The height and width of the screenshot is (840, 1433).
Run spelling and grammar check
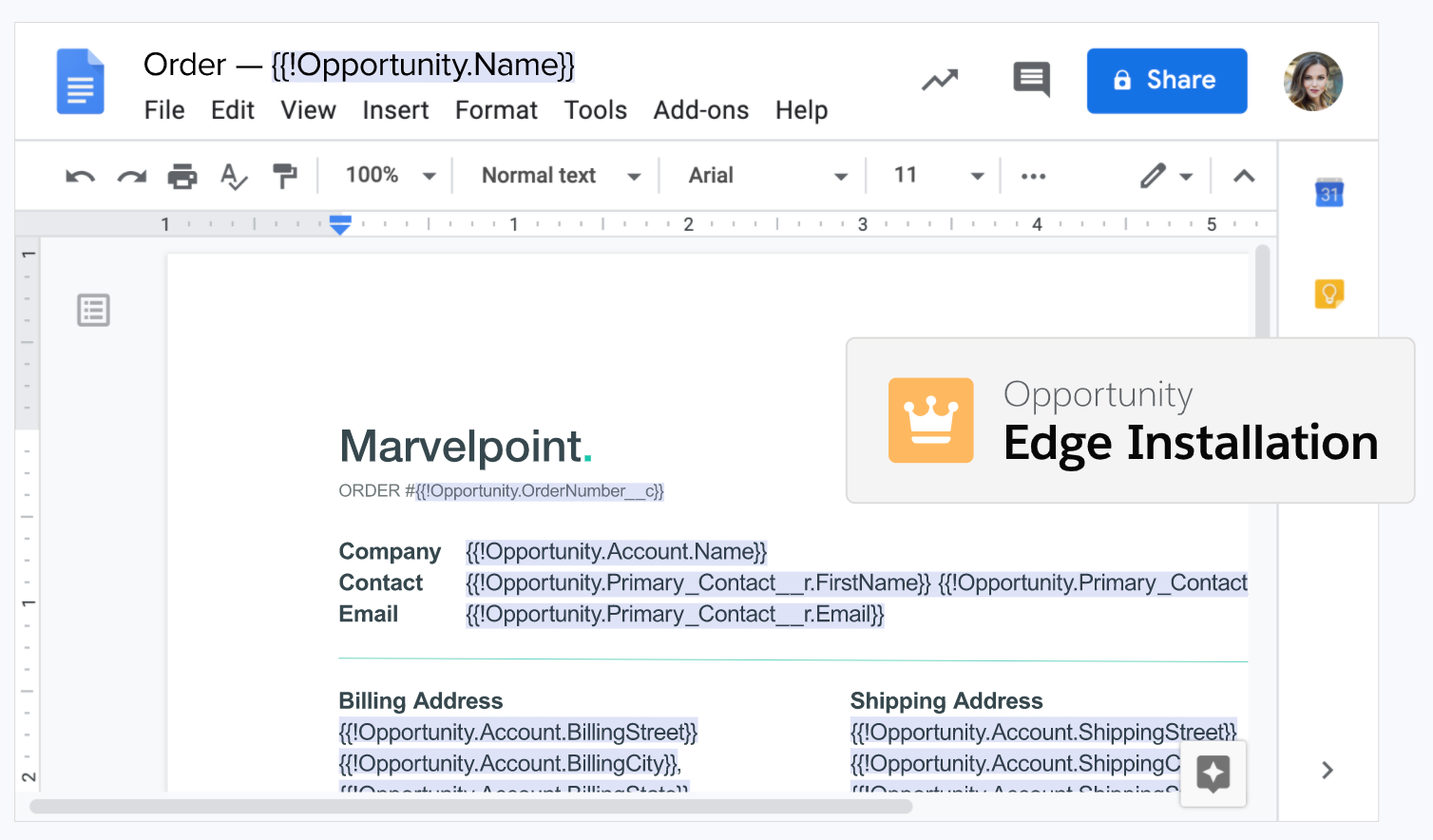(234, 176)
